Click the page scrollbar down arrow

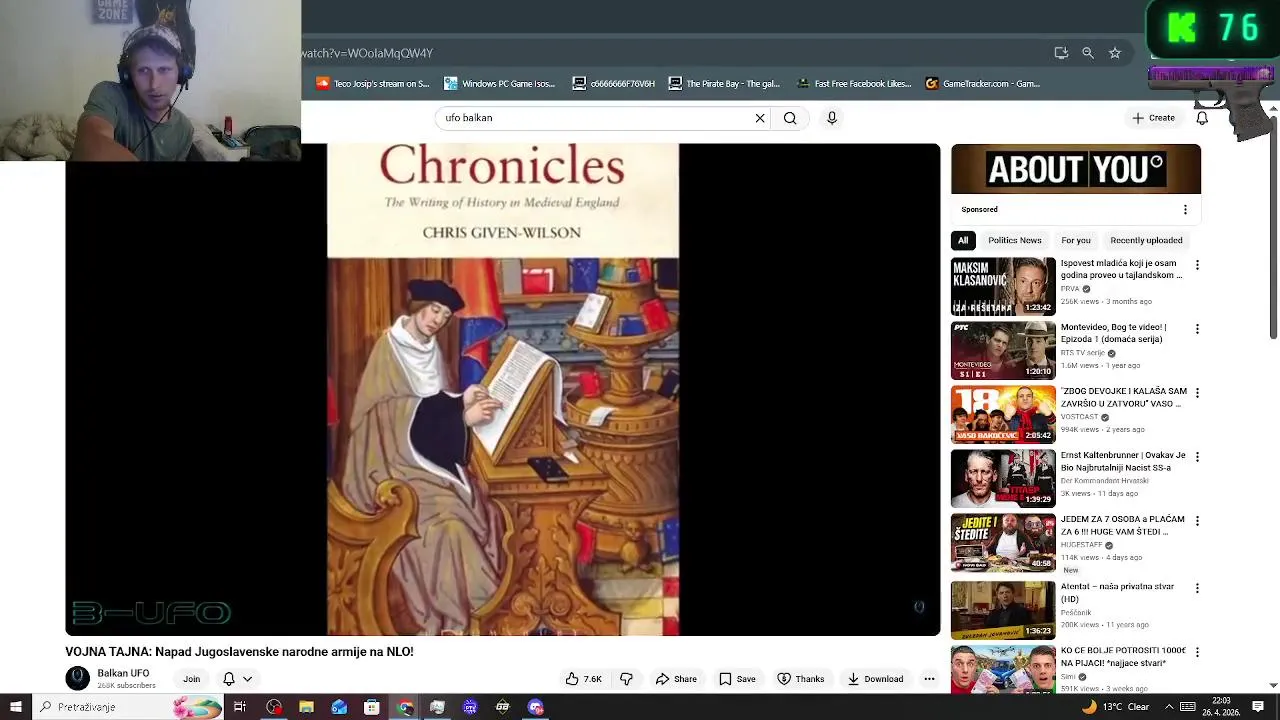click(x=1273, y=686)
